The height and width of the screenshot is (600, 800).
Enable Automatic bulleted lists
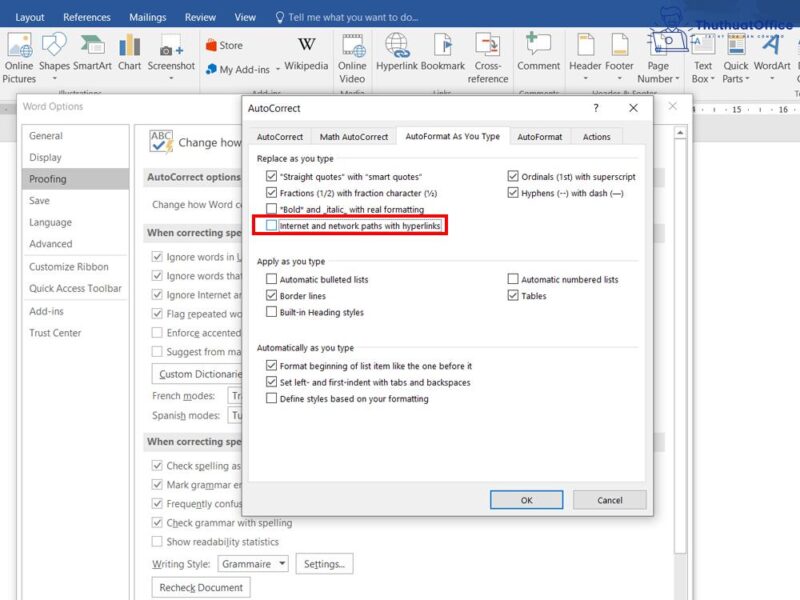[271, 279]
